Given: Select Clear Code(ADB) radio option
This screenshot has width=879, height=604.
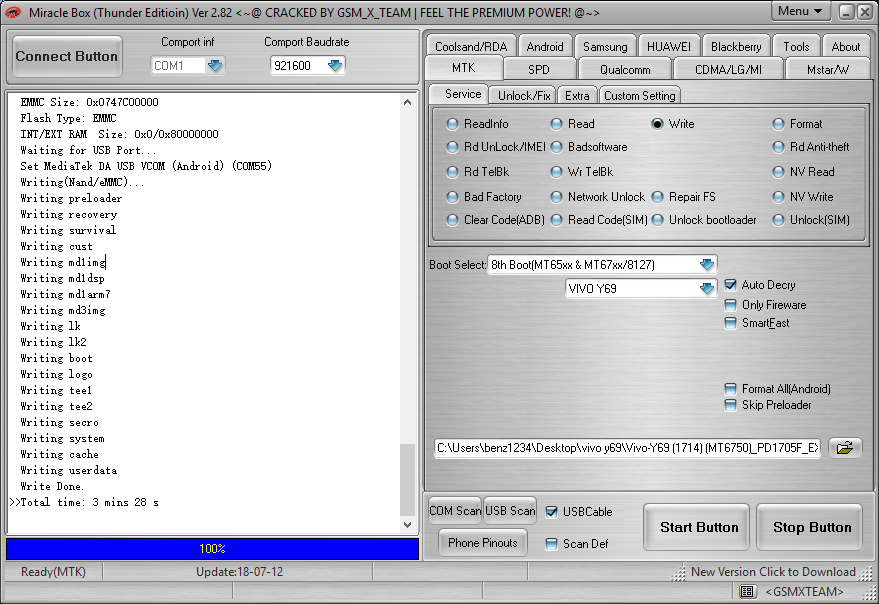Looking at the screenshot, I should point(452,220).
